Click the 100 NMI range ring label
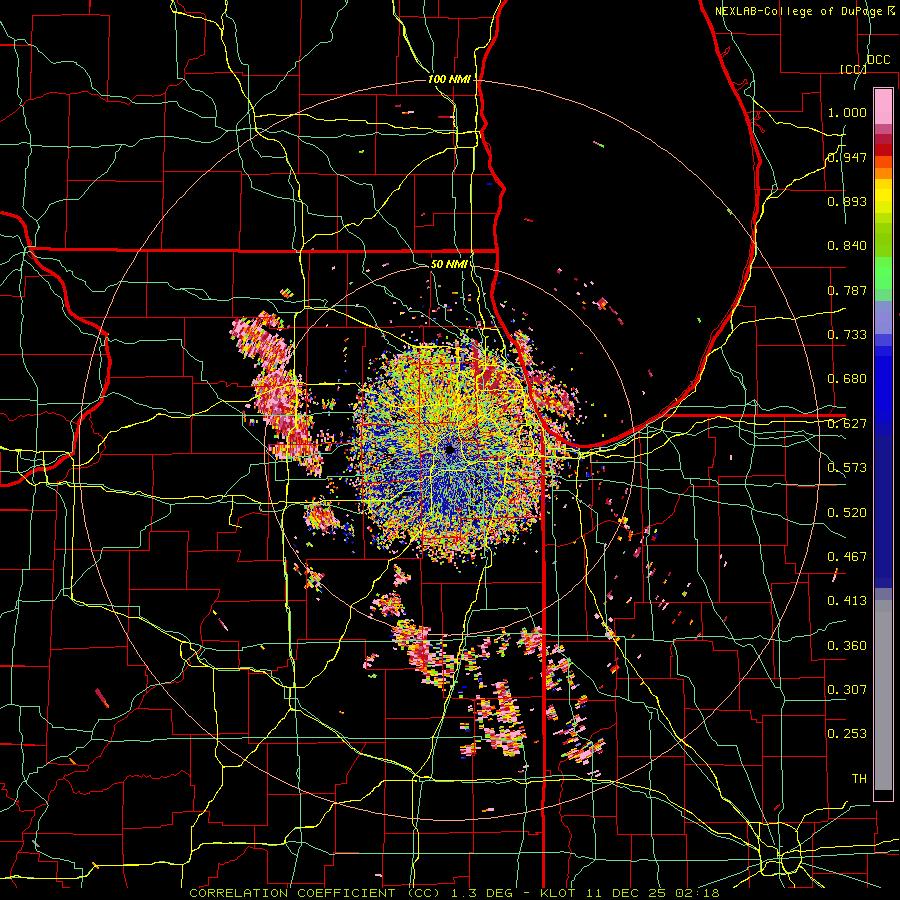Image resolution: width=900 pixels, height=900 pixels. click(449, 79)
